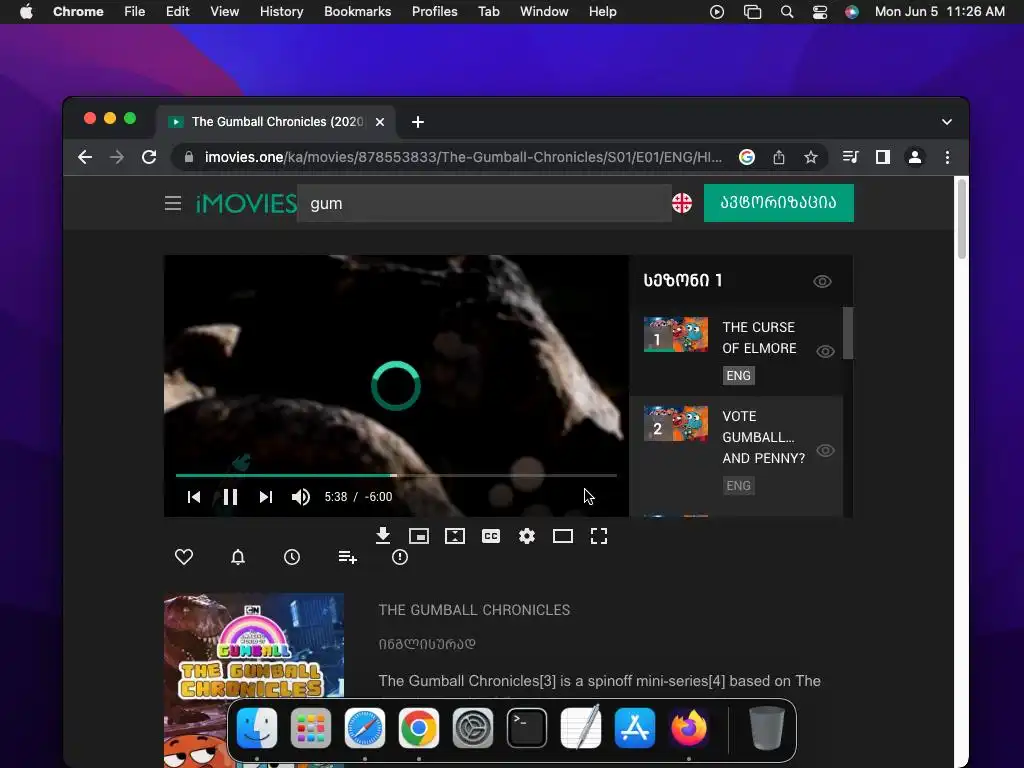Image resolution: width=1024 pixels, height=768 pixels.
Task: Click episode 1 thumbnail
Action: 676,334
